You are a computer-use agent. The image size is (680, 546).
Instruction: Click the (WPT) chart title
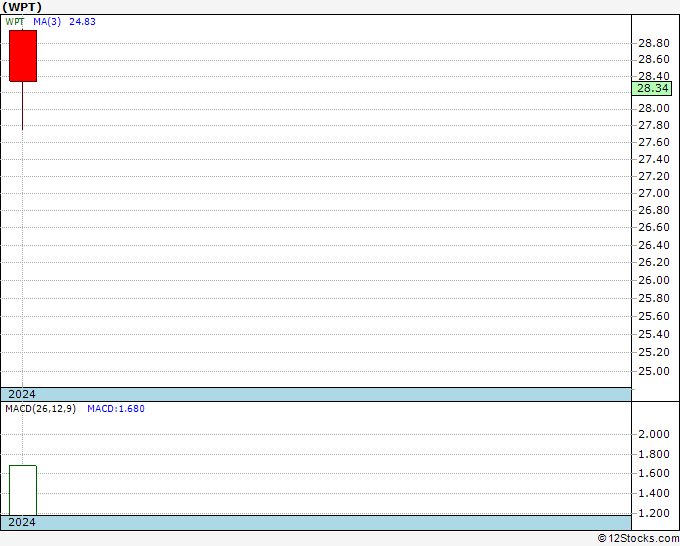point(22,7)
